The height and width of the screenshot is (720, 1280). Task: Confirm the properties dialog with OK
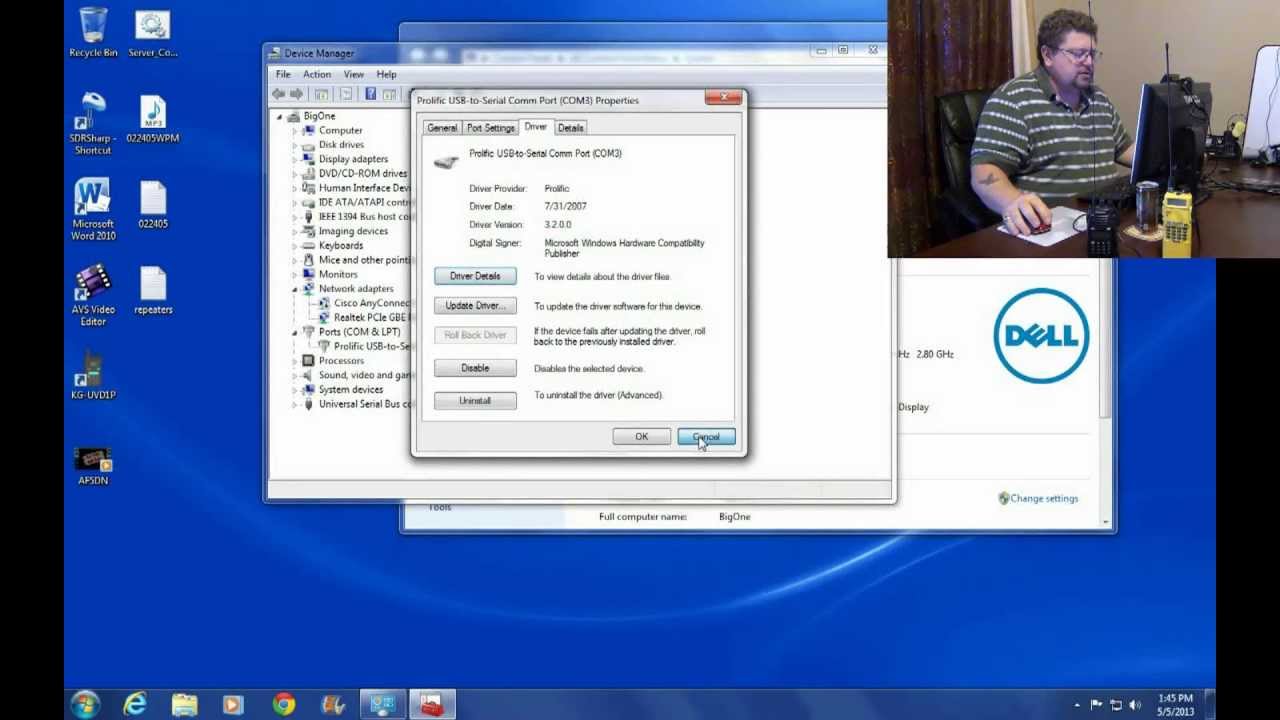pyautogui.click(x=641, y=437)
